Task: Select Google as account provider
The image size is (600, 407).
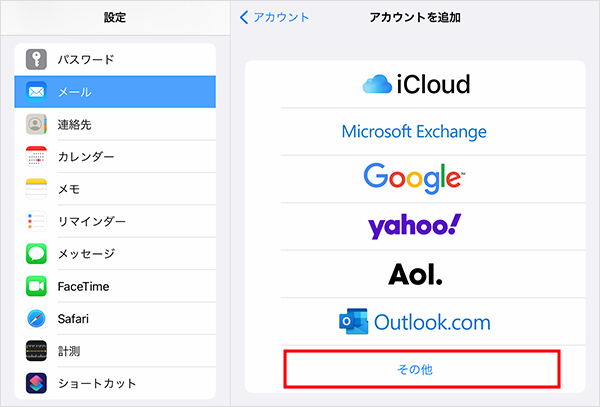Action: coord(414,178)
